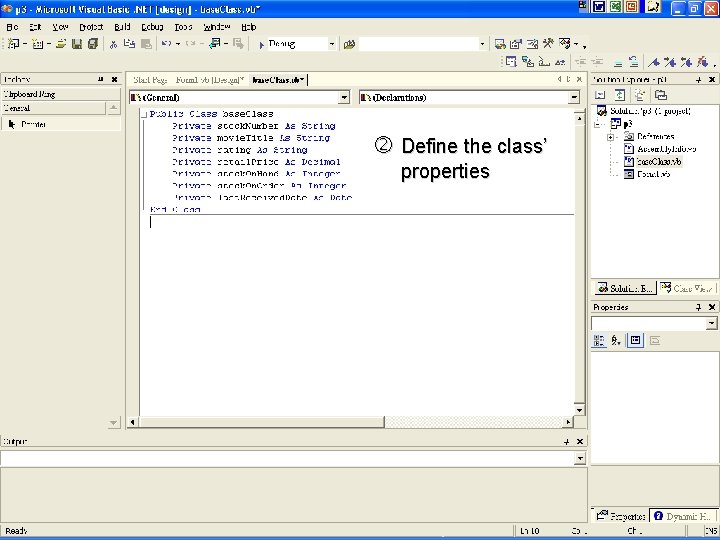Toggle Show All Files in Solution Explorer
This screenshot has height=540, width=720.
[640, 95]
